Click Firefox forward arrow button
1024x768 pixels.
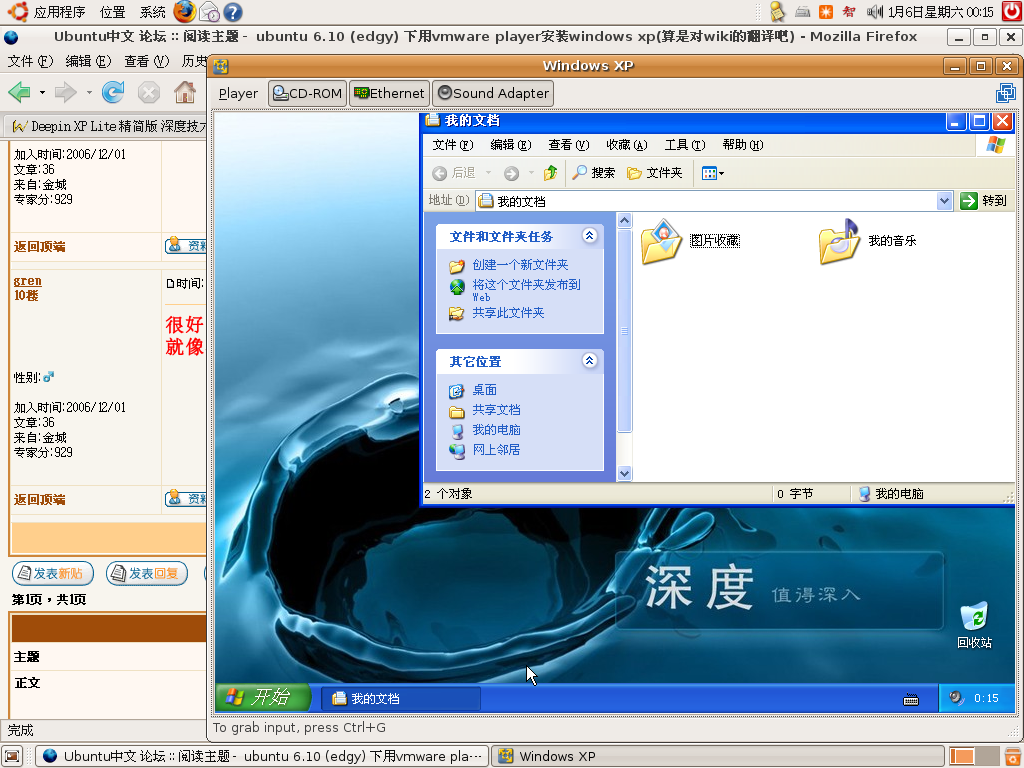click(x=65, y=92)
